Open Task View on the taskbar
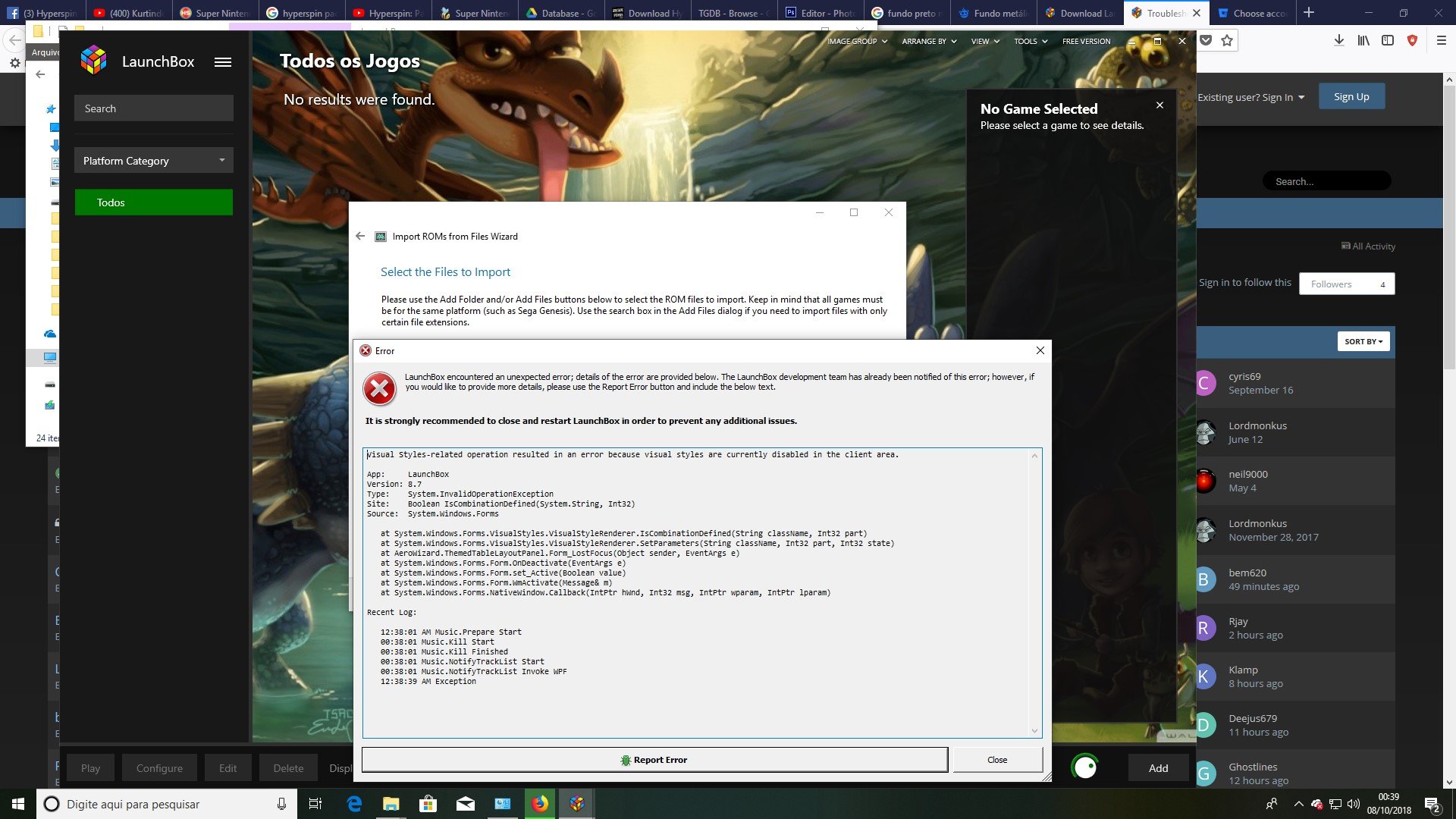Image resolution: width=1456 pixels, height=819 pixels. coord(315,804)
